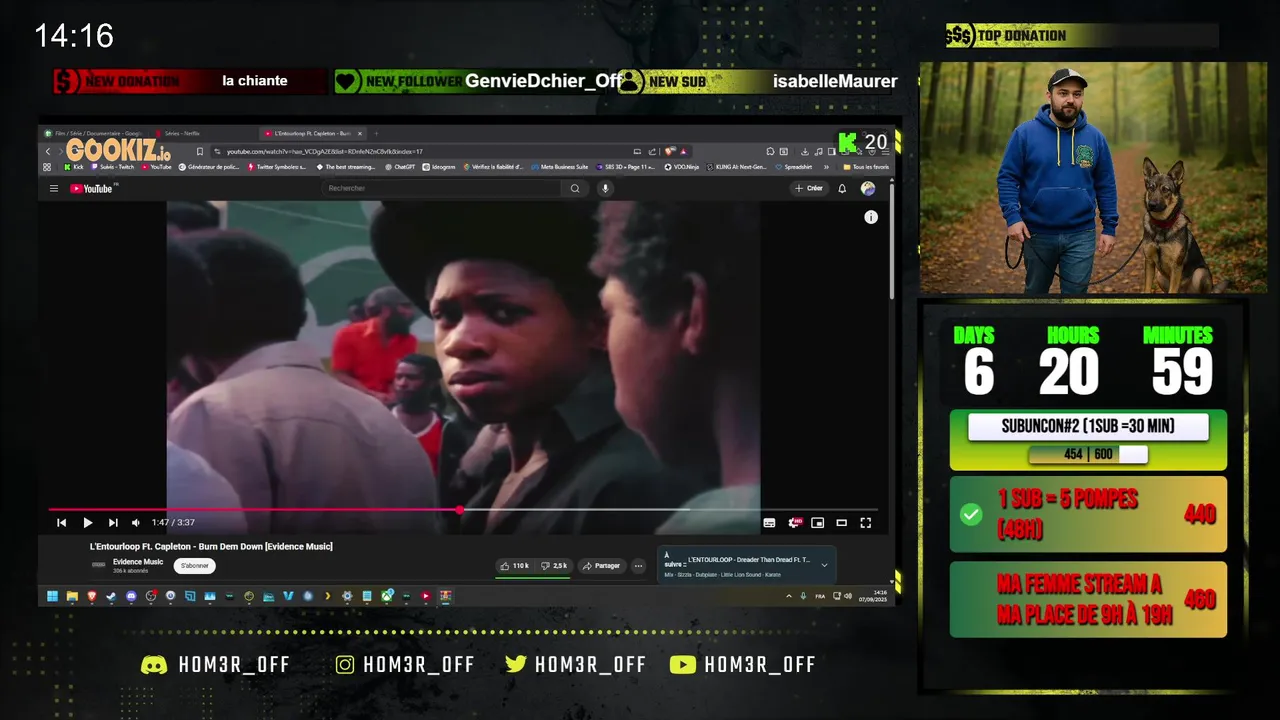Toggle theater mode
This screenshot has width=1280, height=720.
pos(842,522)
